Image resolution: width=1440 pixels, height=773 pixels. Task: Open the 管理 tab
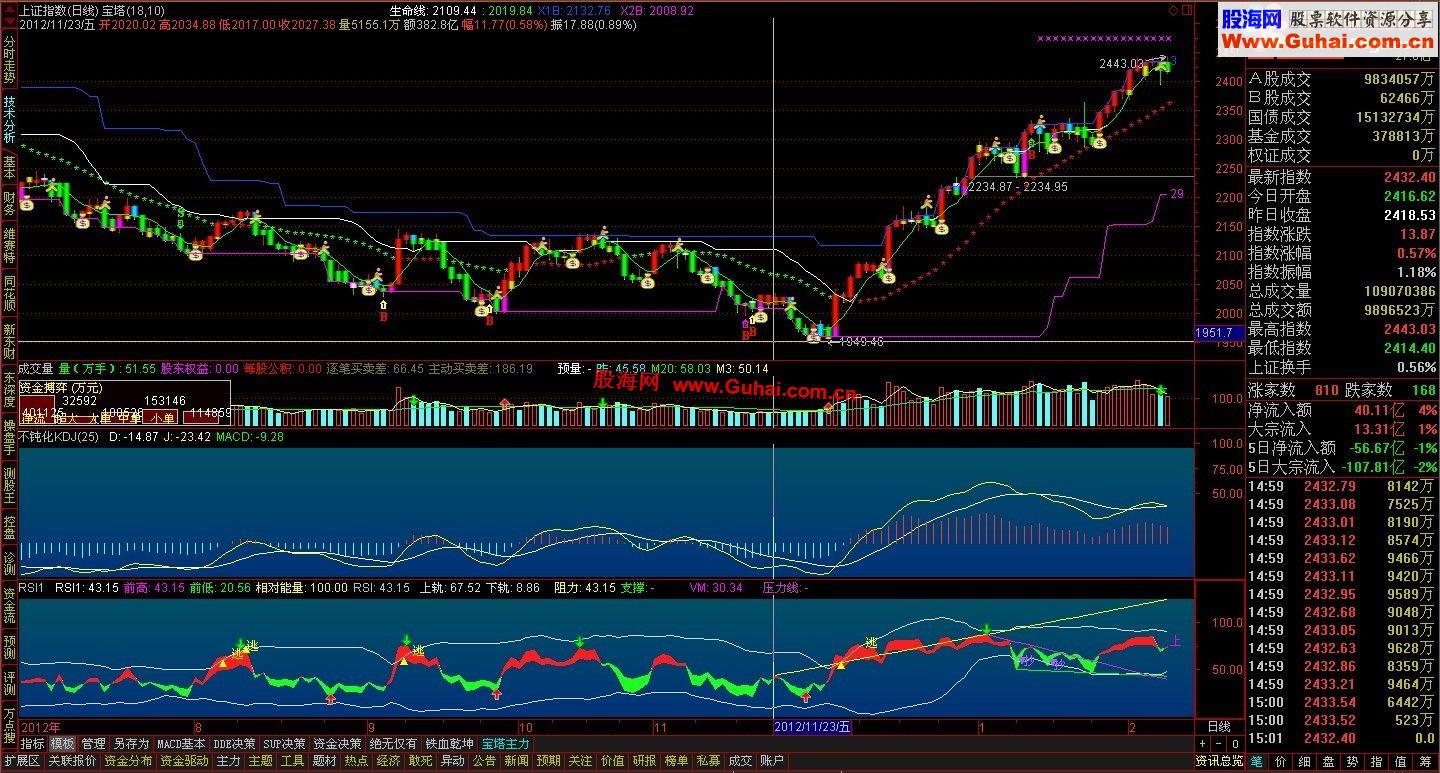93,744
